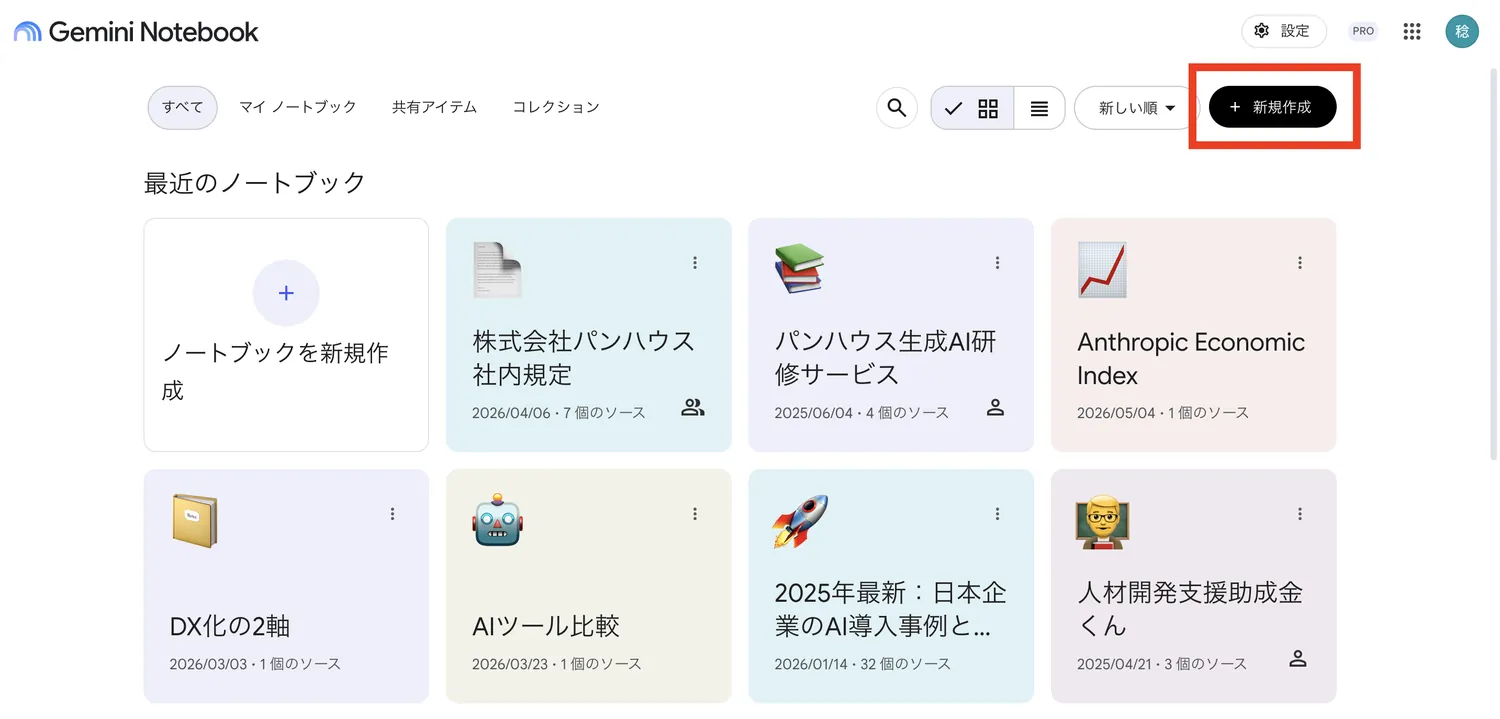Screen dimensions: 1500x719
Task: Select the 共有アイテム tab
Action: coord(434,107)
